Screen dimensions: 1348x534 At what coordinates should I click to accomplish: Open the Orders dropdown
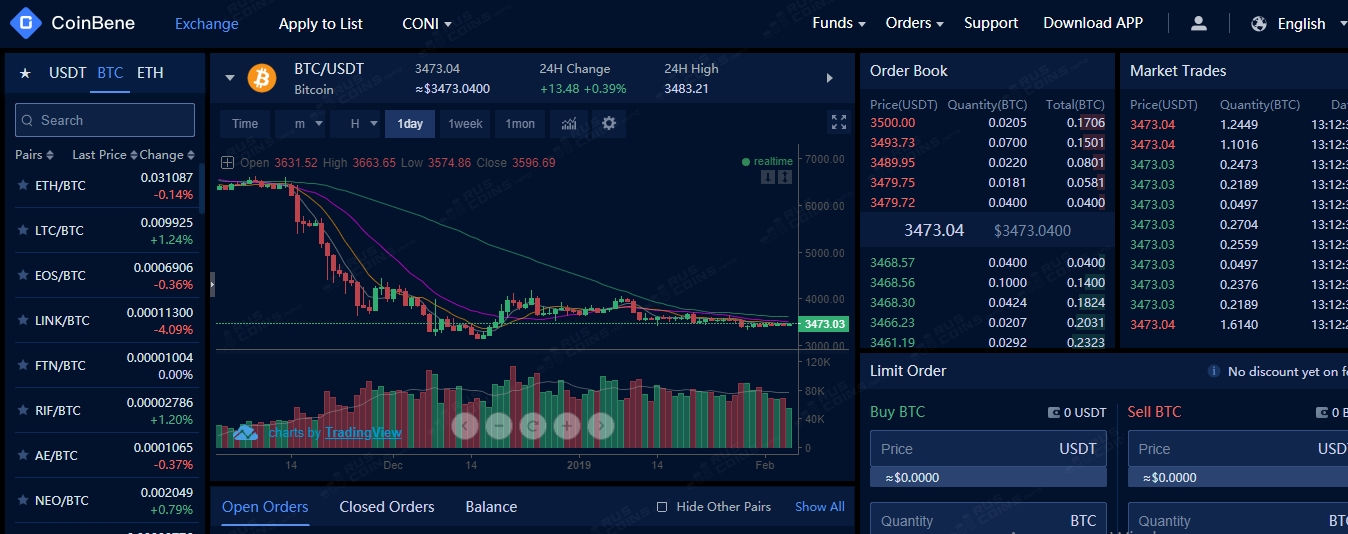[x=915, y=23]
